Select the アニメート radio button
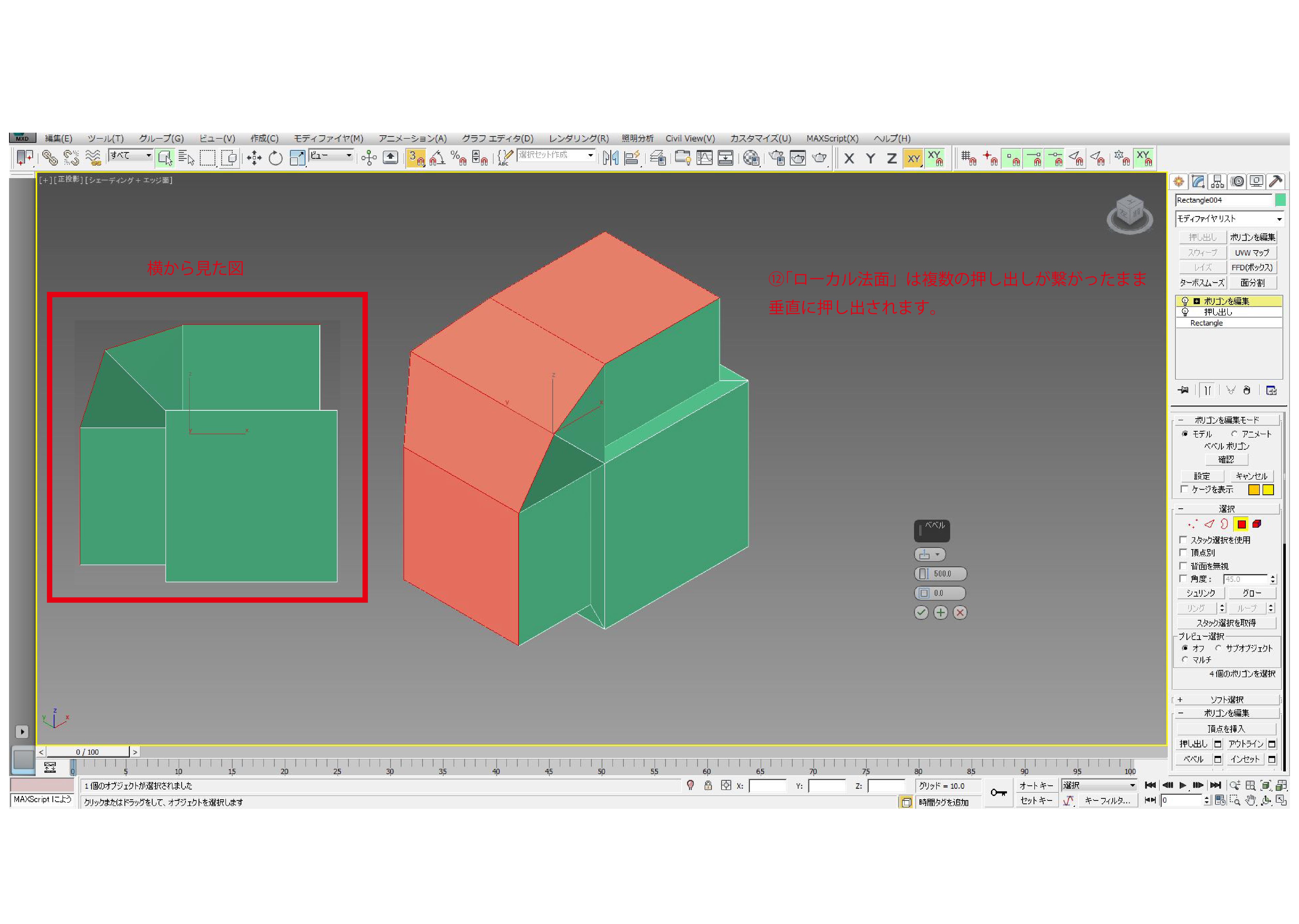 pyautogui.click(x=1234, y=434)
